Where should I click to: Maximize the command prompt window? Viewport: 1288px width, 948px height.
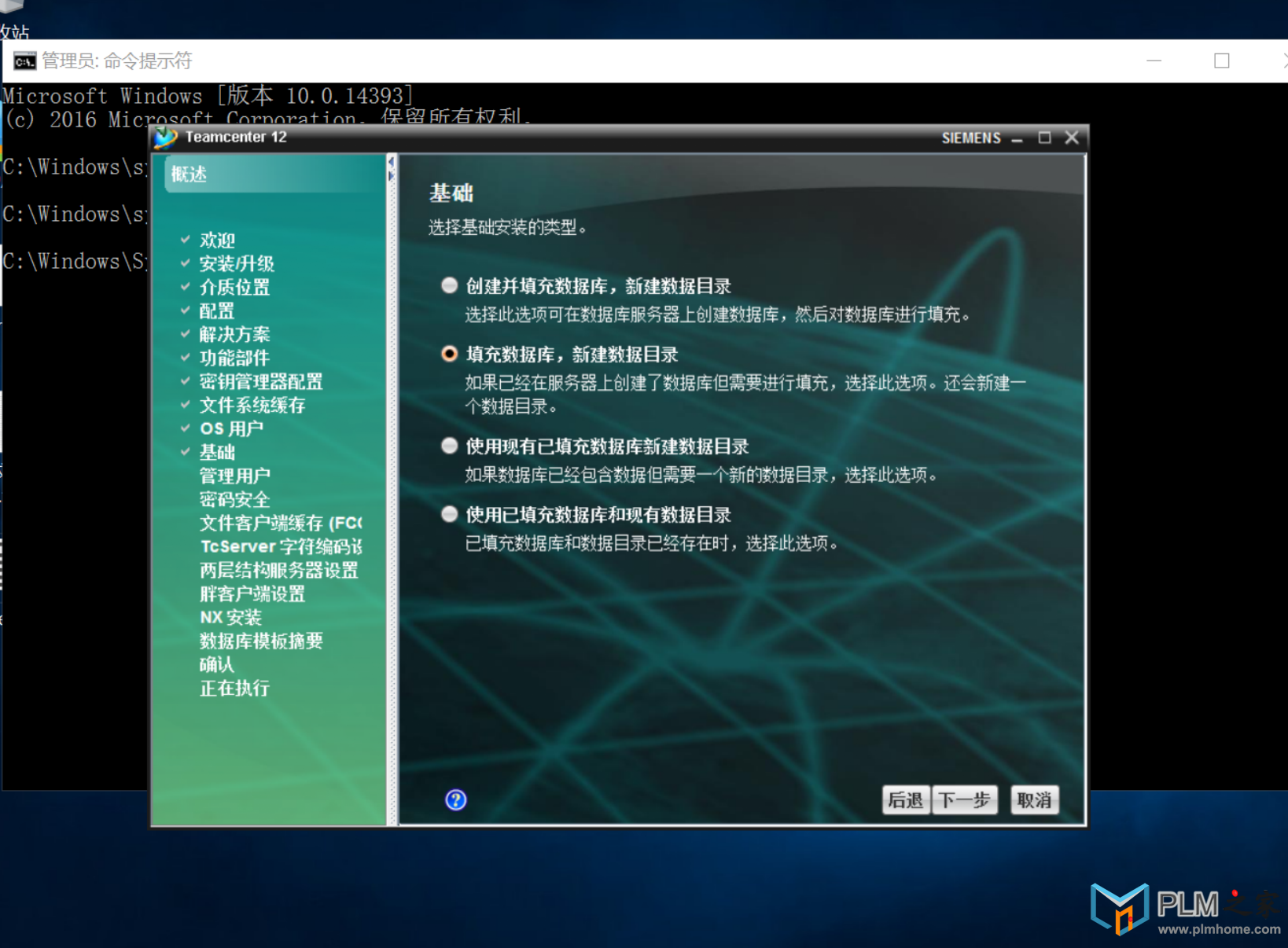(1221, 61)
